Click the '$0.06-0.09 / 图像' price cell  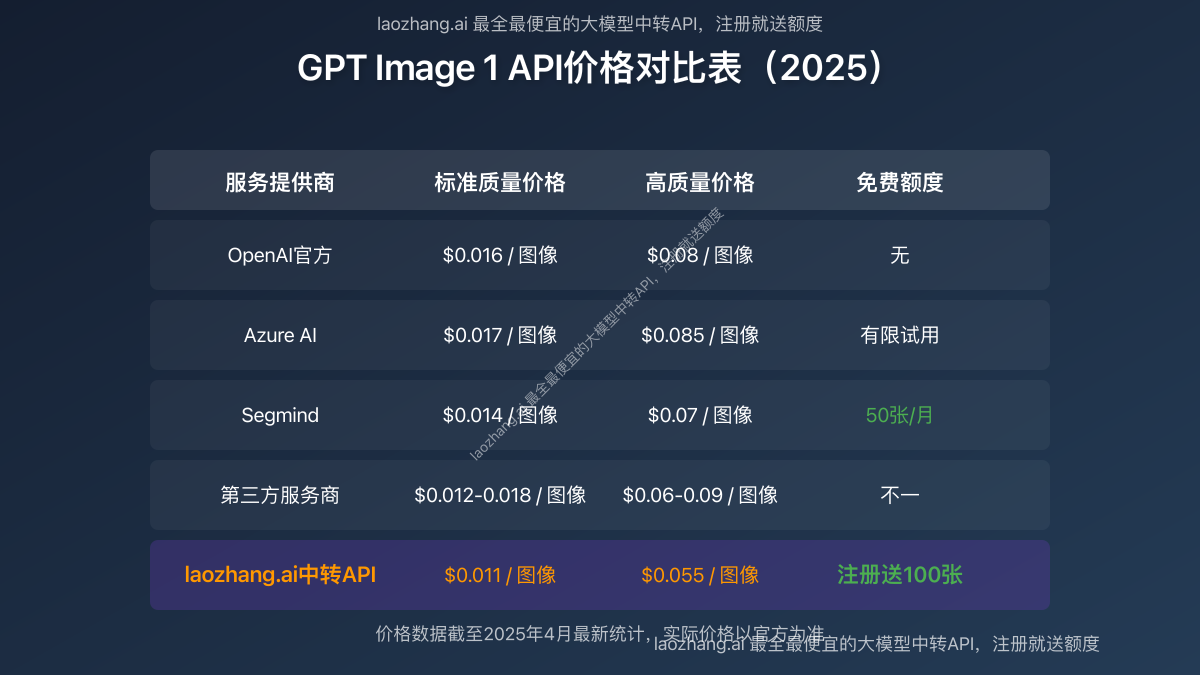click(700, 495)
